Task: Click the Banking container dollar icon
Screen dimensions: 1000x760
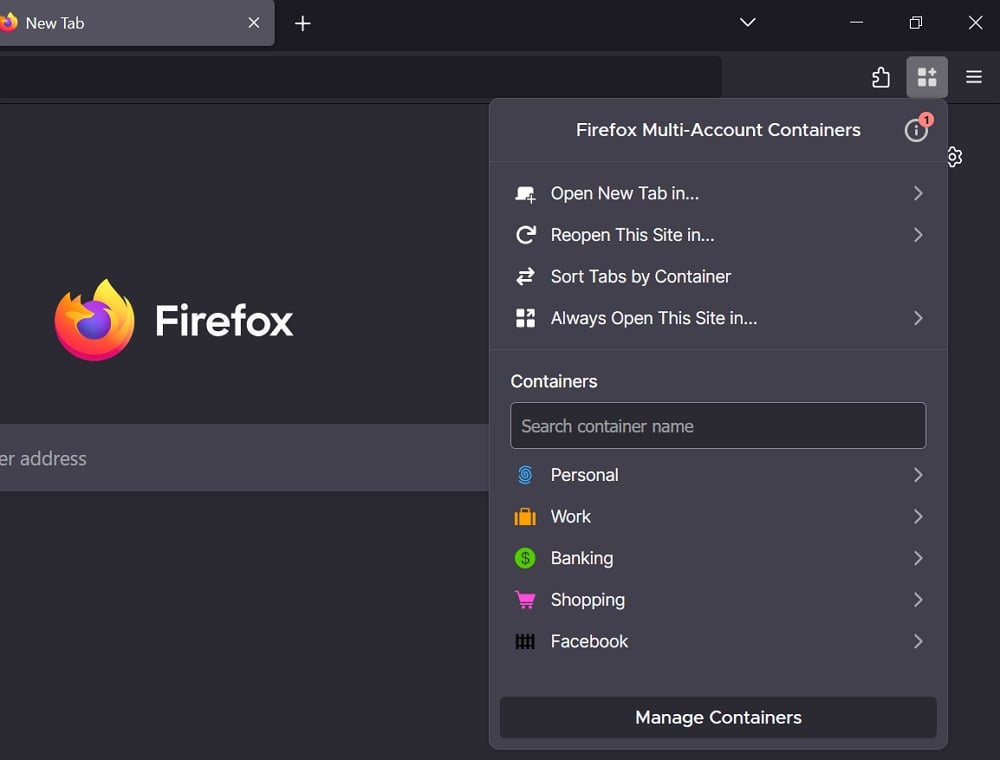Action: click(525, 558)
